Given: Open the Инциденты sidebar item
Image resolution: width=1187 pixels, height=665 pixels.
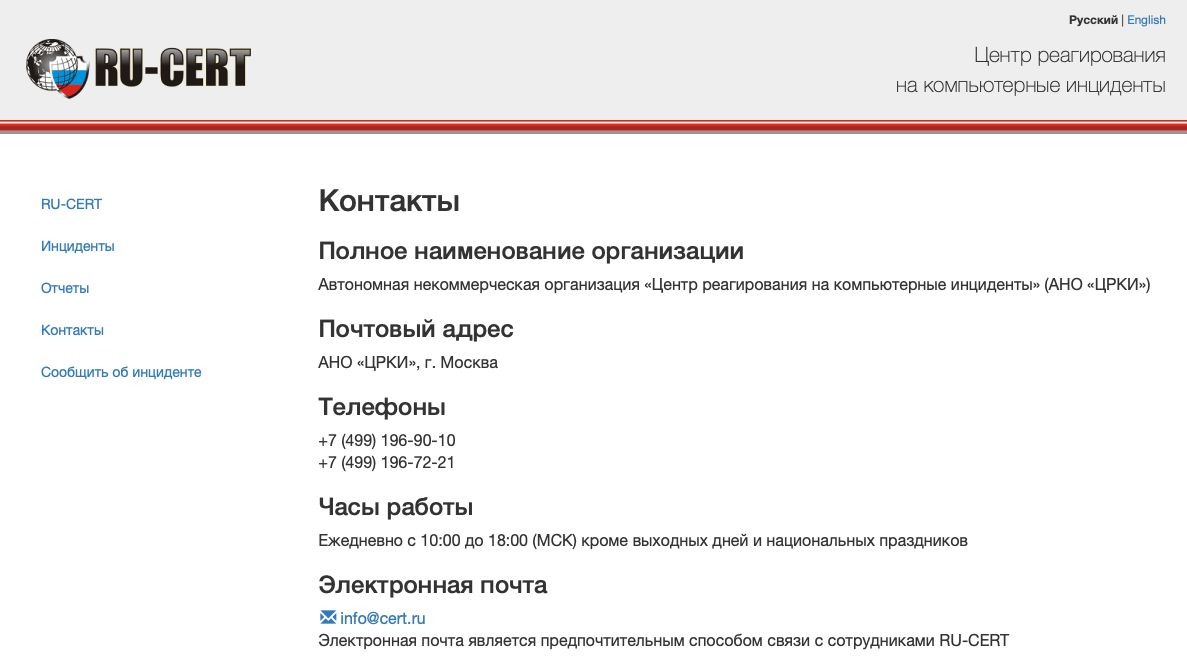Looking at the screenshot, I should pos(77,246).
